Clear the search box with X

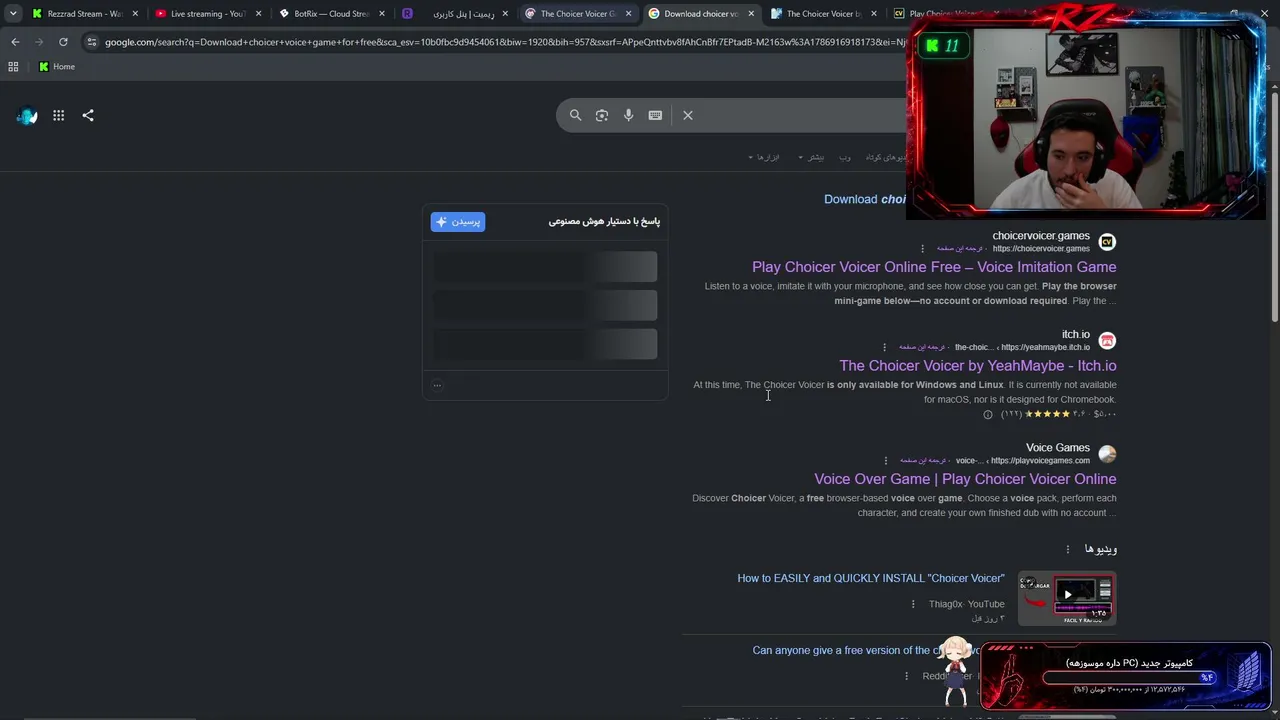tap(688, 115)
